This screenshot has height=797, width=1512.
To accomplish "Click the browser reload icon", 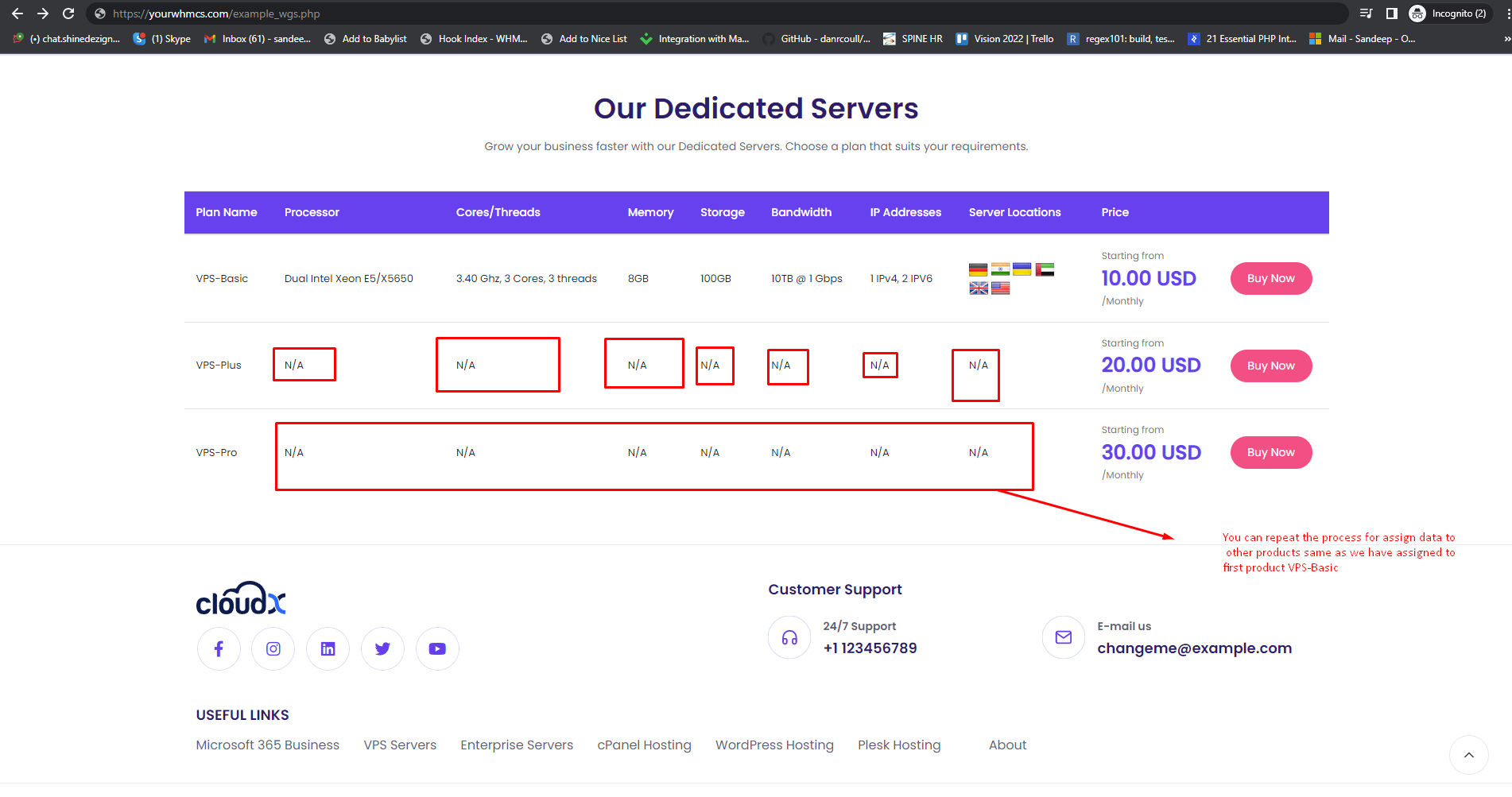I will [x=68, y=14].
